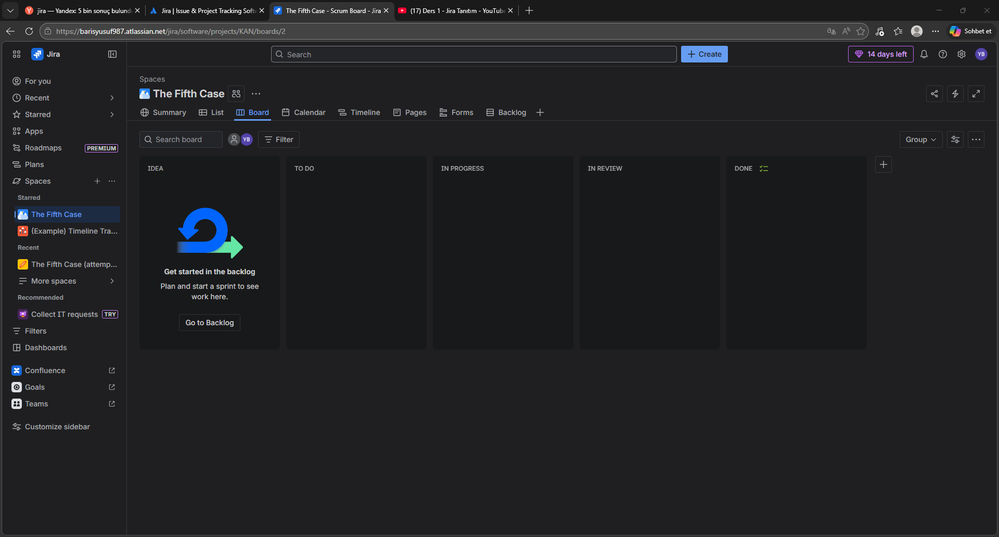
Task: Open automation lightning bolt icon
Action: (x=955, y=94)
